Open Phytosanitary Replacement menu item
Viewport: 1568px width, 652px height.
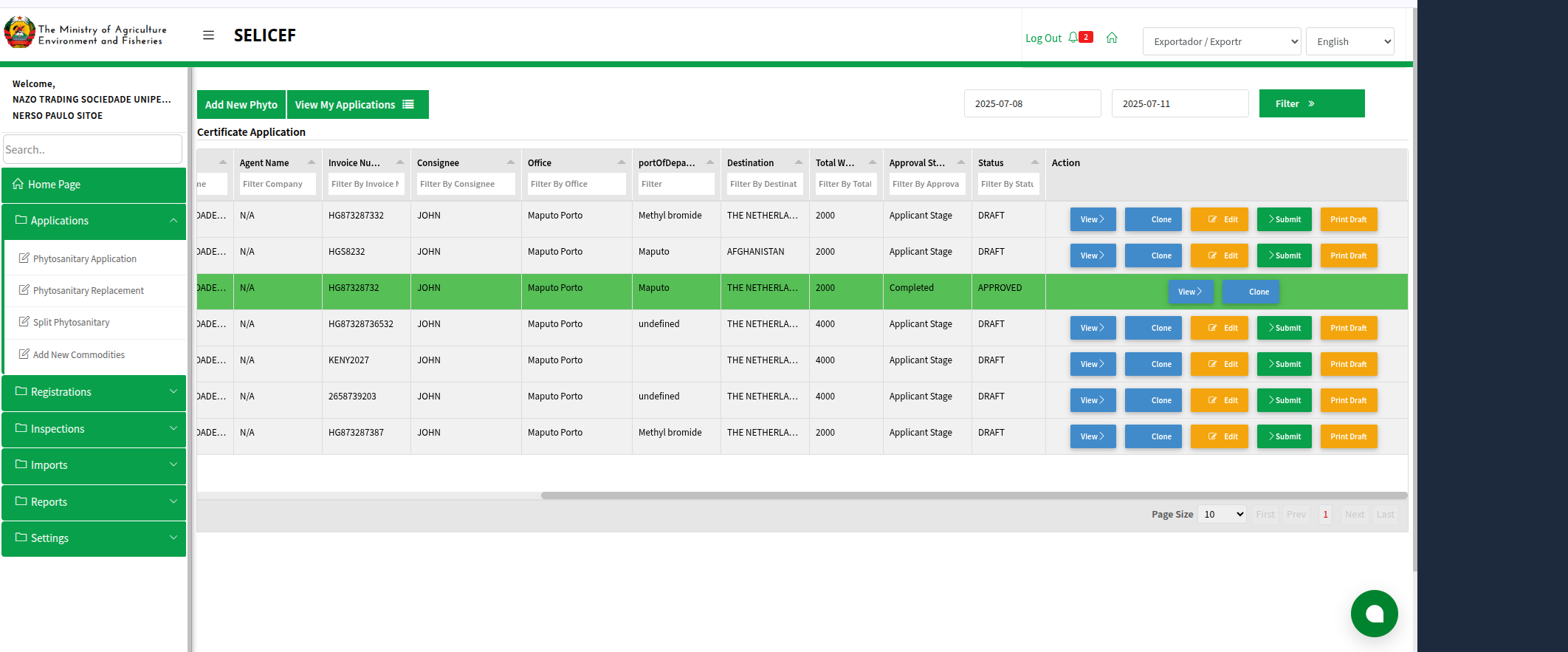tap(89, 291)
